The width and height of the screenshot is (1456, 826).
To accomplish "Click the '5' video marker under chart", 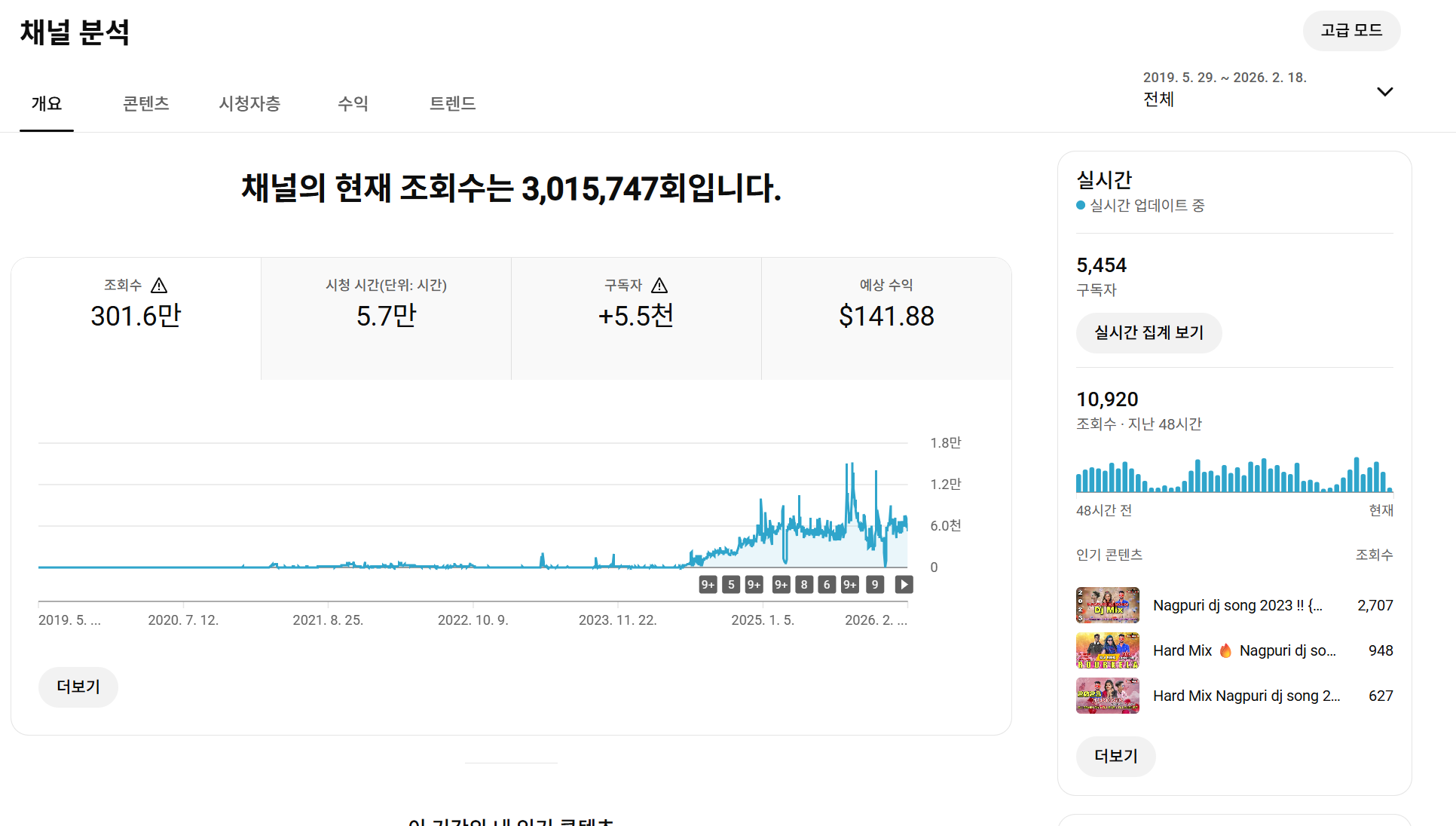I will click(730, 584).
